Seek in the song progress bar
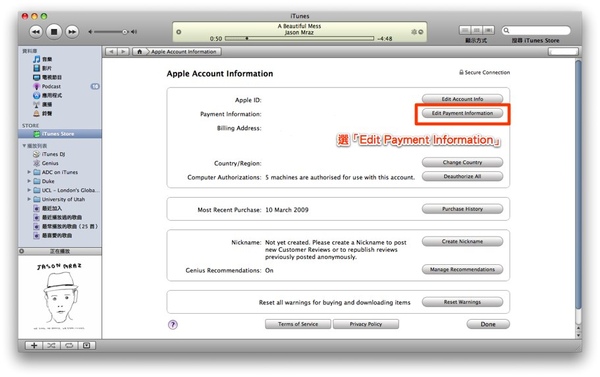 [299, 38]
